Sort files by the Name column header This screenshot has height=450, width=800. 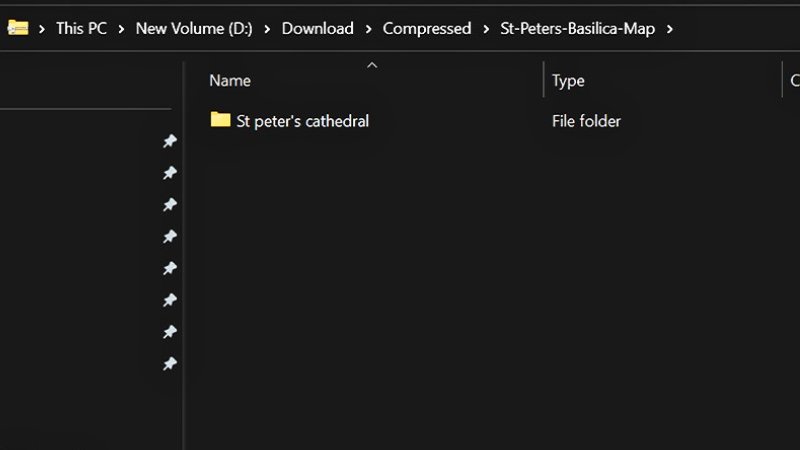tap(230, 81)
